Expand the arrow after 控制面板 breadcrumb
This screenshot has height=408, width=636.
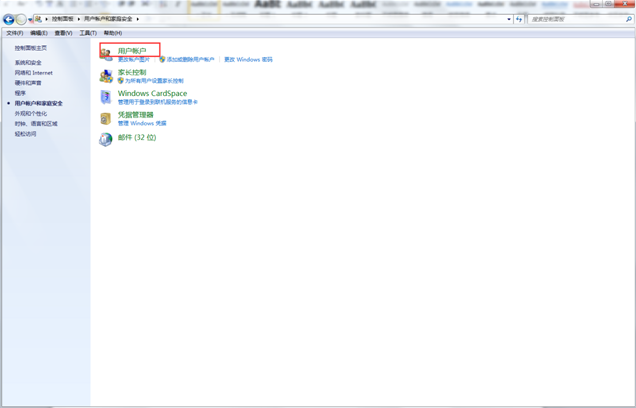tap(79, 19)
